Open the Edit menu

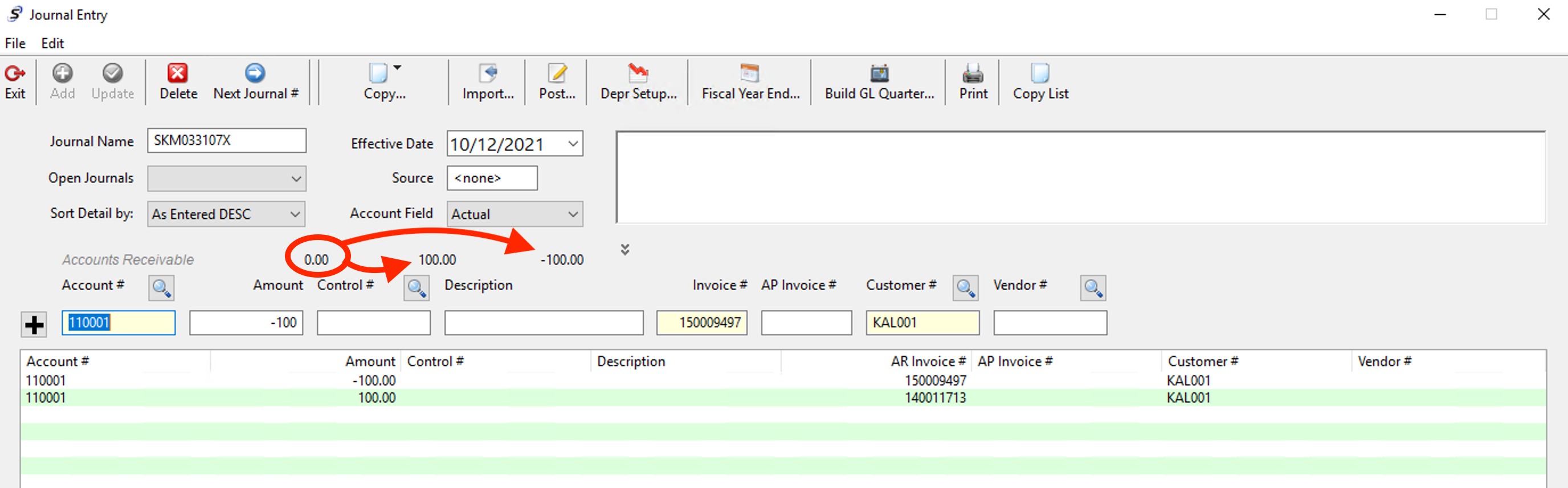(x=52, y=43)
